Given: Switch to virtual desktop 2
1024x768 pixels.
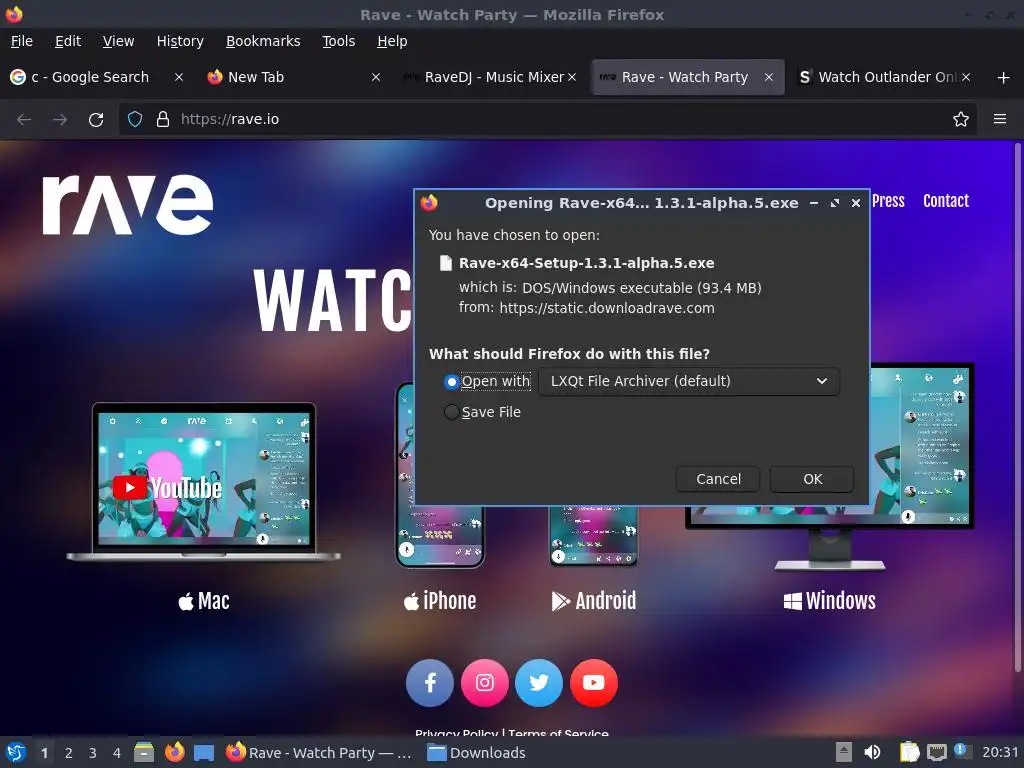Looking at the screenshot, I should tap(69, 753).
